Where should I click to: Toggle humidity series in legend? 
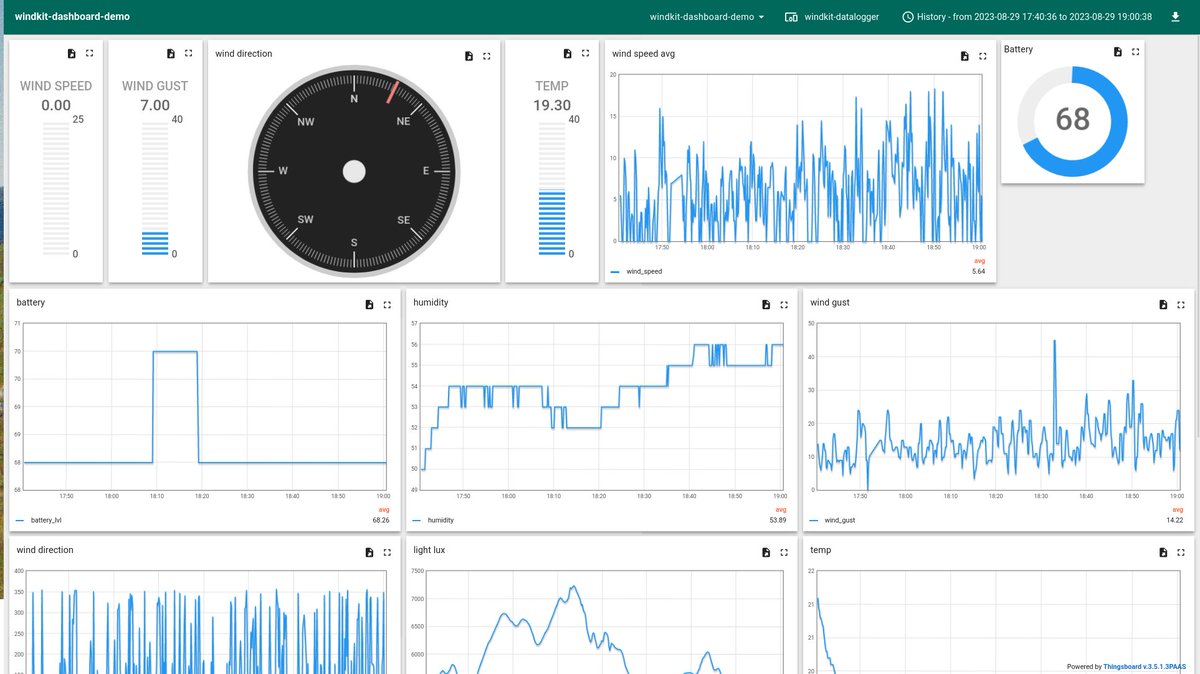(441, 520)
